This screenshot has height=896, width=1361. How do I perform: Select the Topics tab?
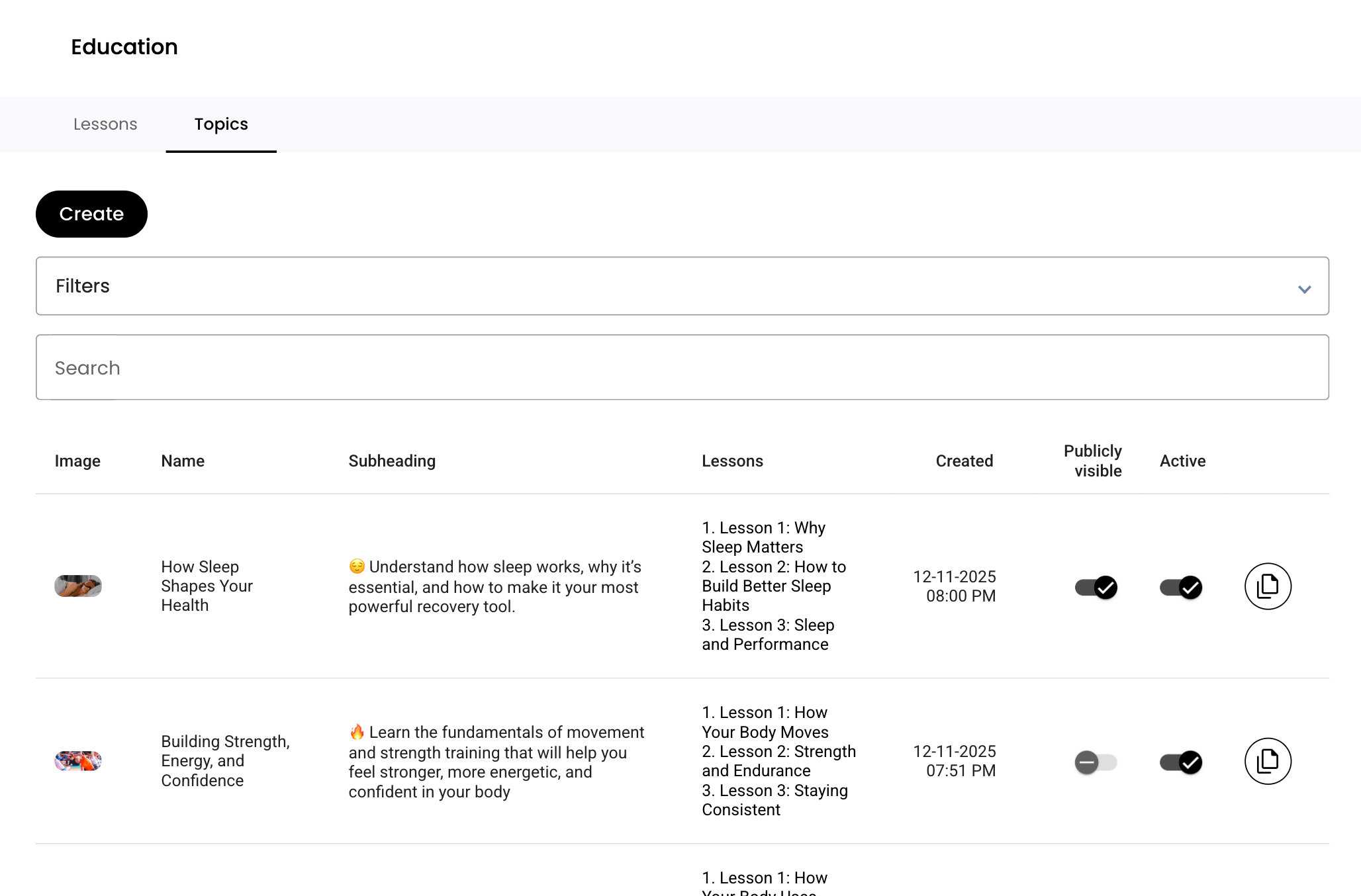click(221, 124)
